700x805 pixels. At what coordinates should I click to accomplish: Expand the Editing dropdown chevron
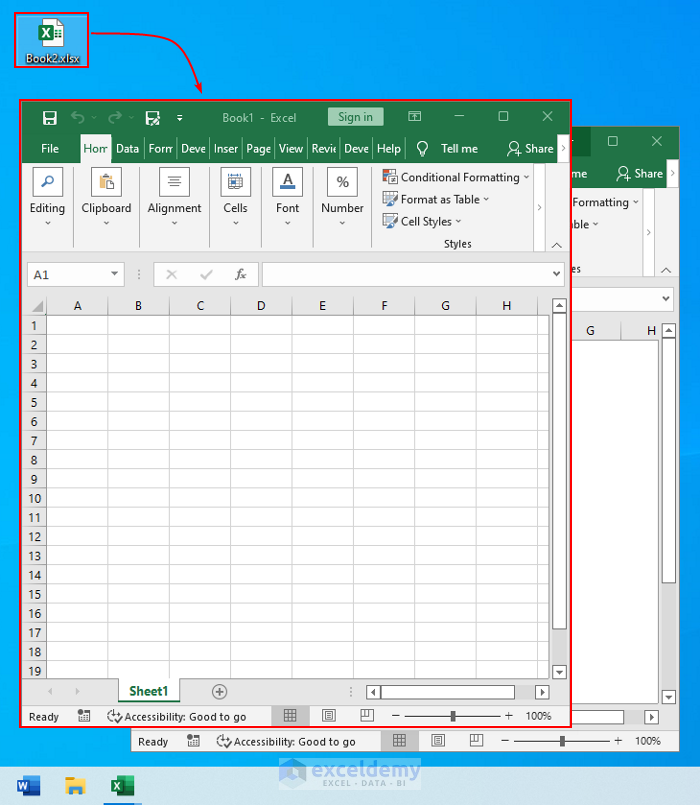pyautogui.click(x=48, y=223)
